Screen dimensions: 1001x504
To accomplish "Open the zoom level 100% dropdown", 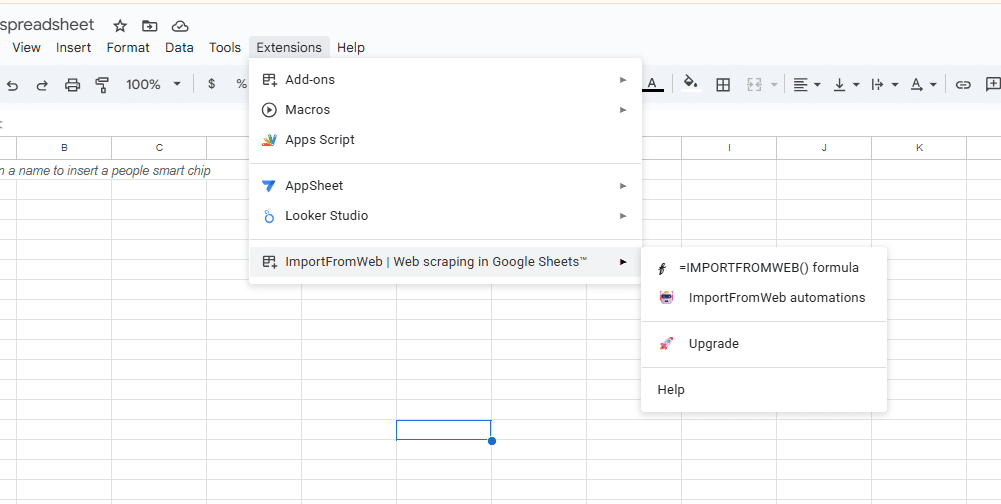I will click(x=153, y=85).
